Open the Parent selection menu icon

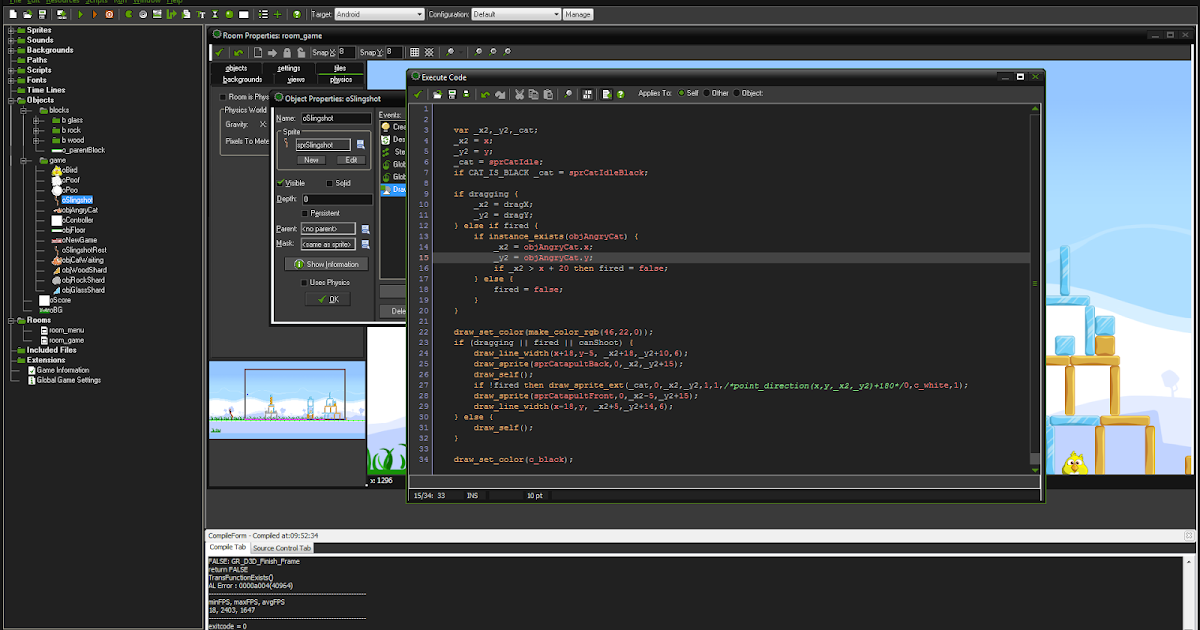pos(366,229)
